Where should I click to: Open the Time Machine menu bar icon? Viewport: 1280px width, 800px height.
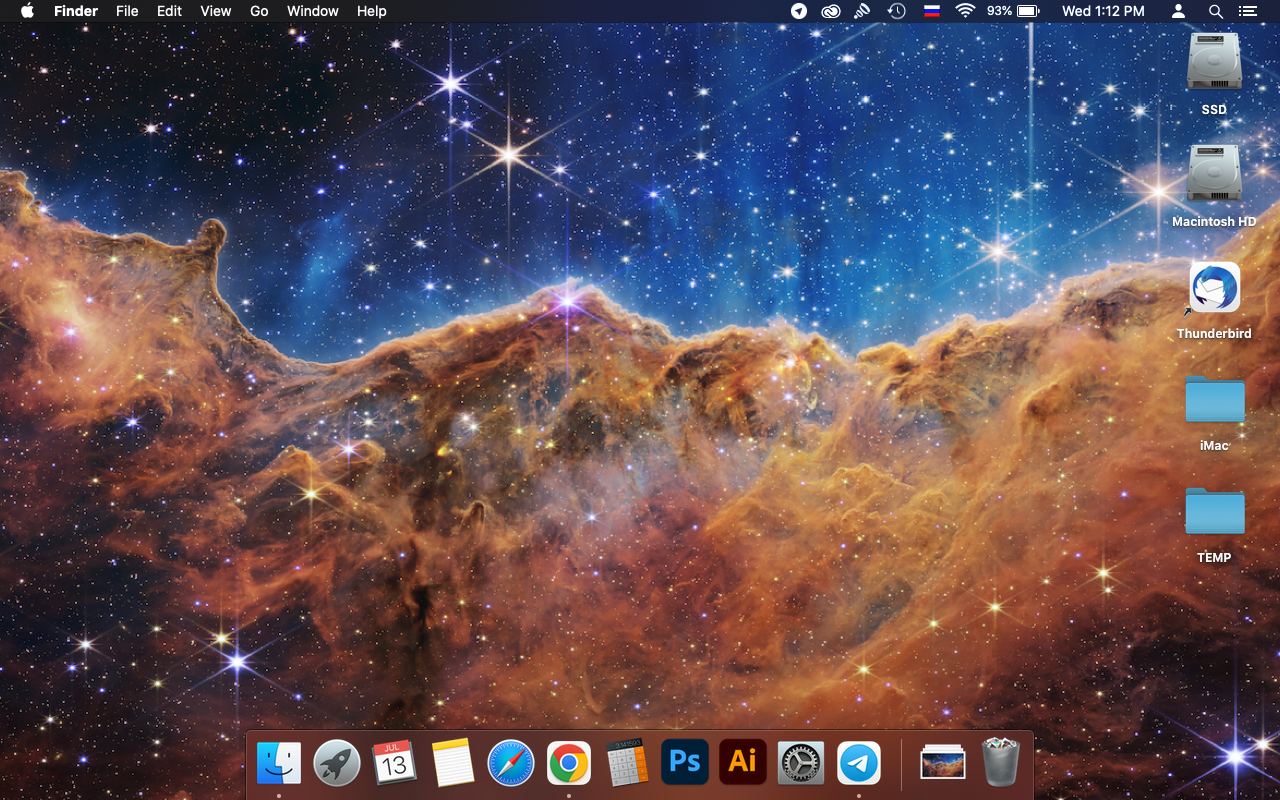(x=897, y=11)
